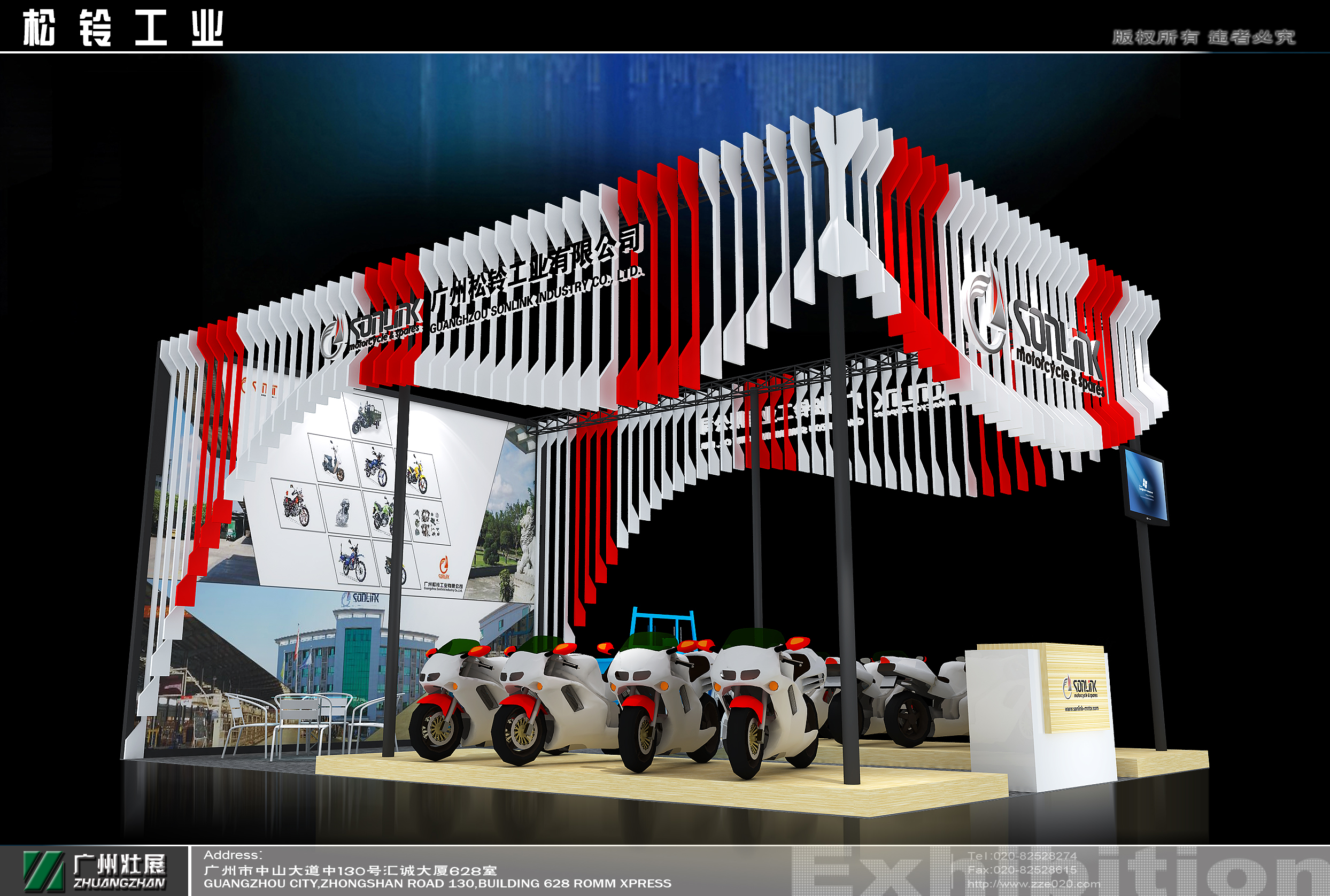Select the GUANGZHOU CITY,ZHONGSHAN ROAD address line
Viewport: 1330px width, 896px height.
[438, 883]
